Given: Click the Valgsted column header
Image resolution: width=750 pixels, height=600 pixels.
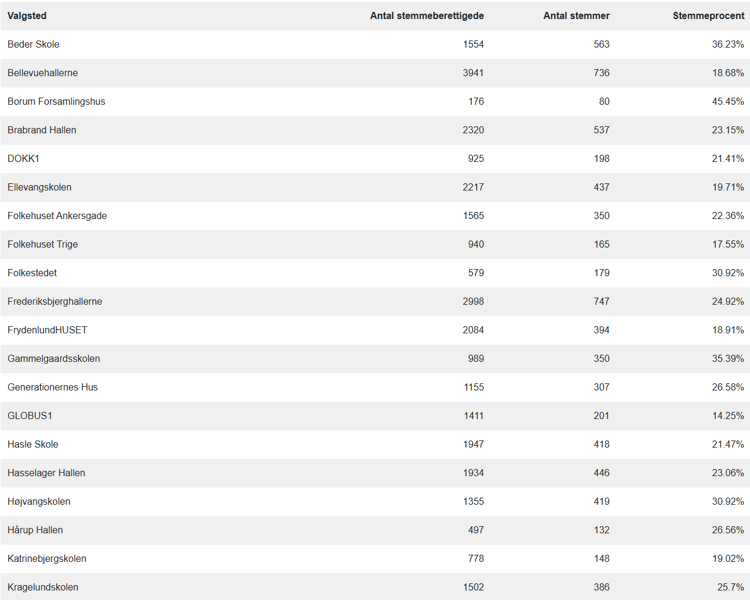Looking at the screenshot, I should (x=27, y=16).
